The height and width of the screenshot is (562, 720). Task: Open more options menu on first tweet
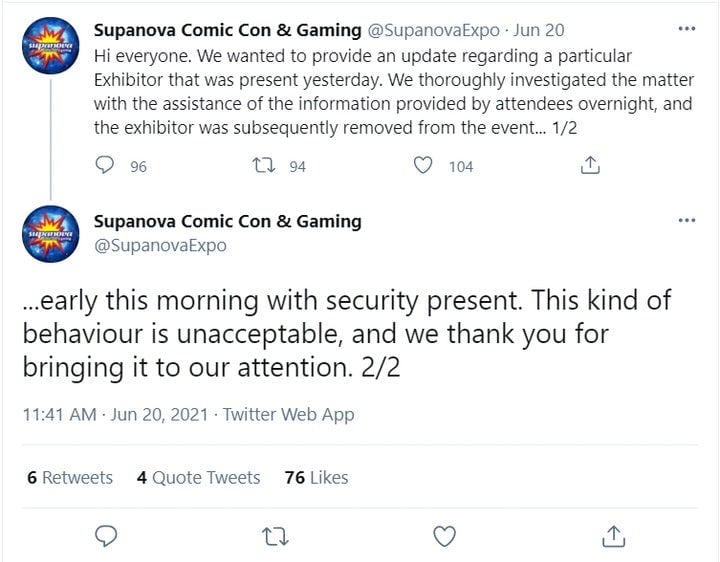pos(686,29)
